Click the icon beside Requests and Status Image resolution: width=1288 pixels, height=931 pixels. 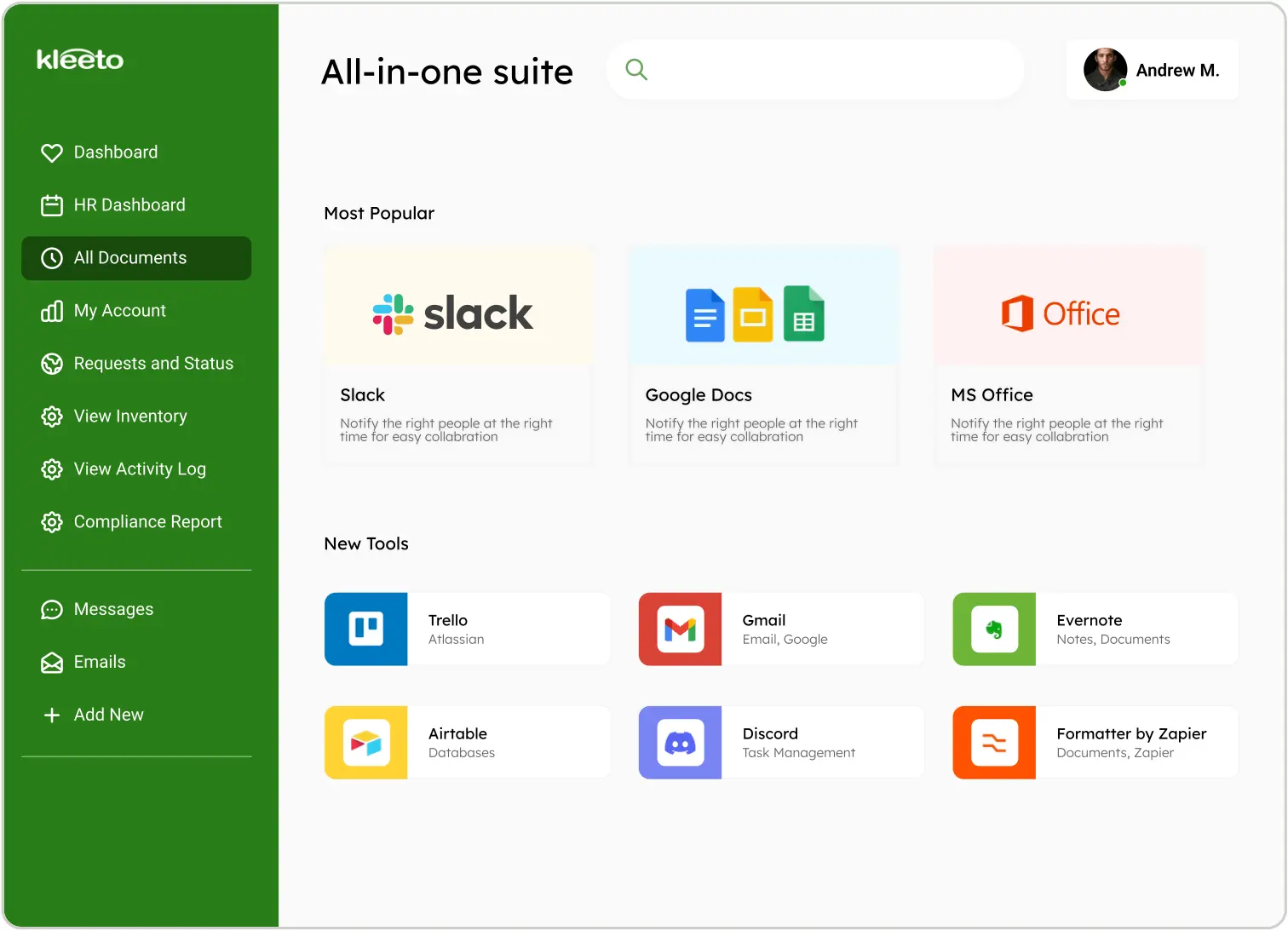[x=52, y=364]
